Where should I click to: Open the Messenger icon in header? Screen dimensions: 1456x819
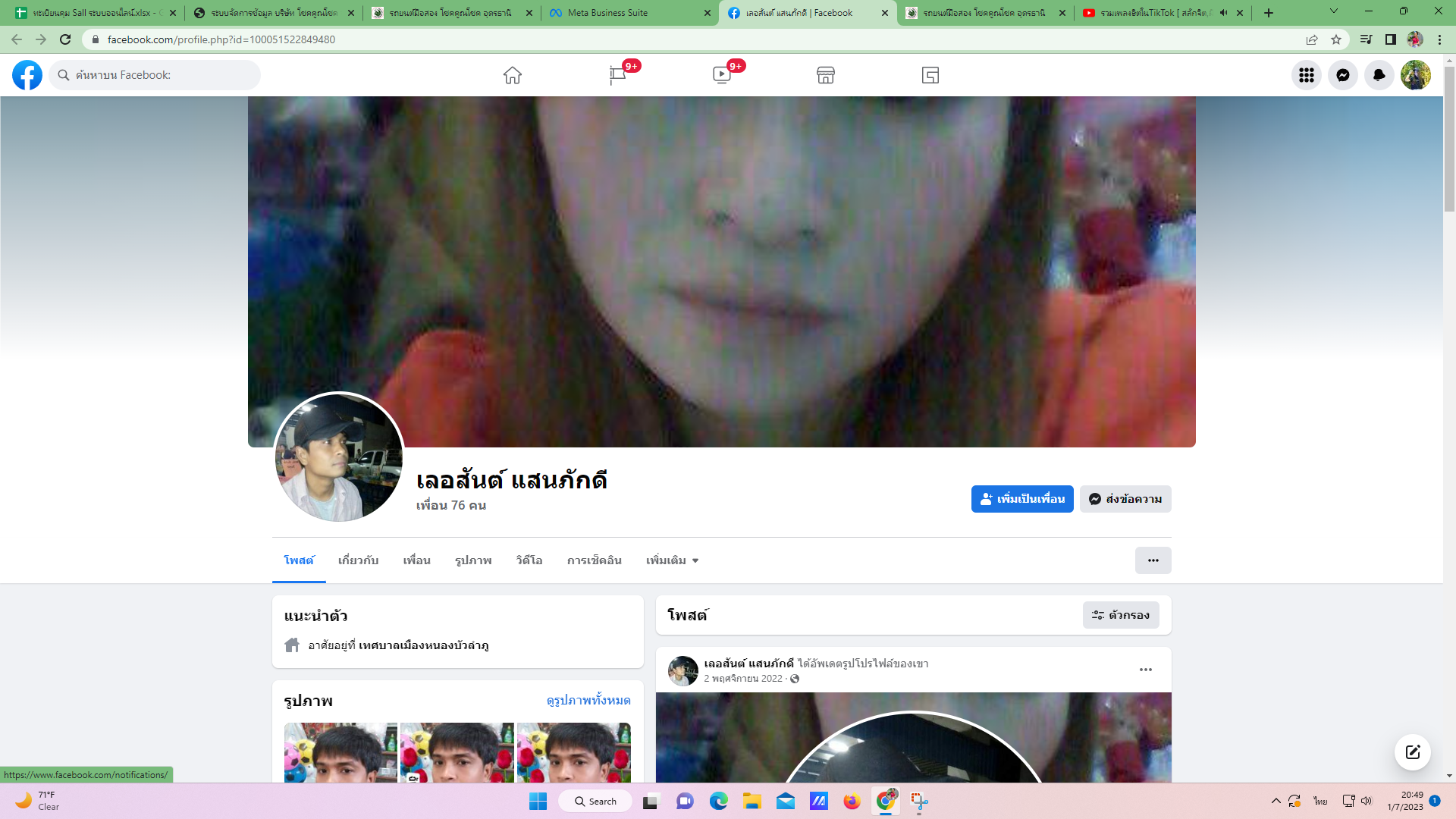(x=1343, y=75)
